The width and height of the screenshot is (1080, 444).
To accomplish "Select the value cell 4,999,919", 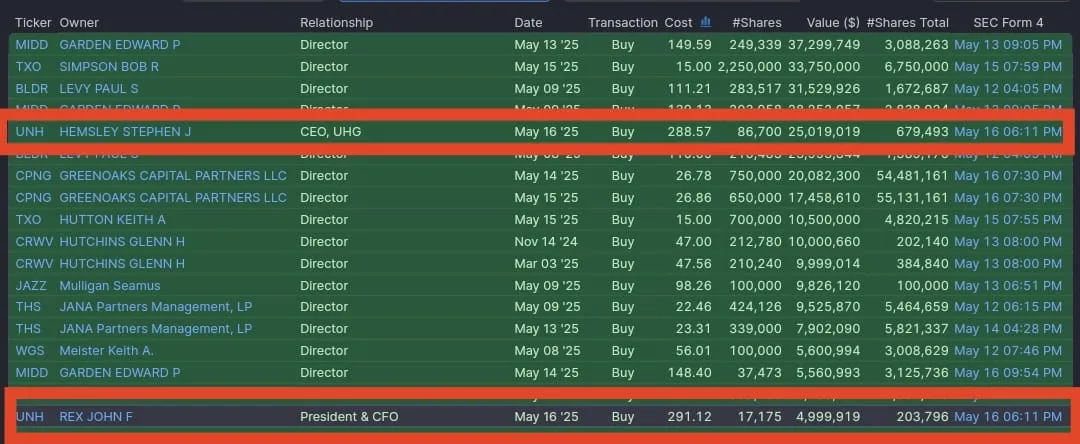I will pos(829,416).
